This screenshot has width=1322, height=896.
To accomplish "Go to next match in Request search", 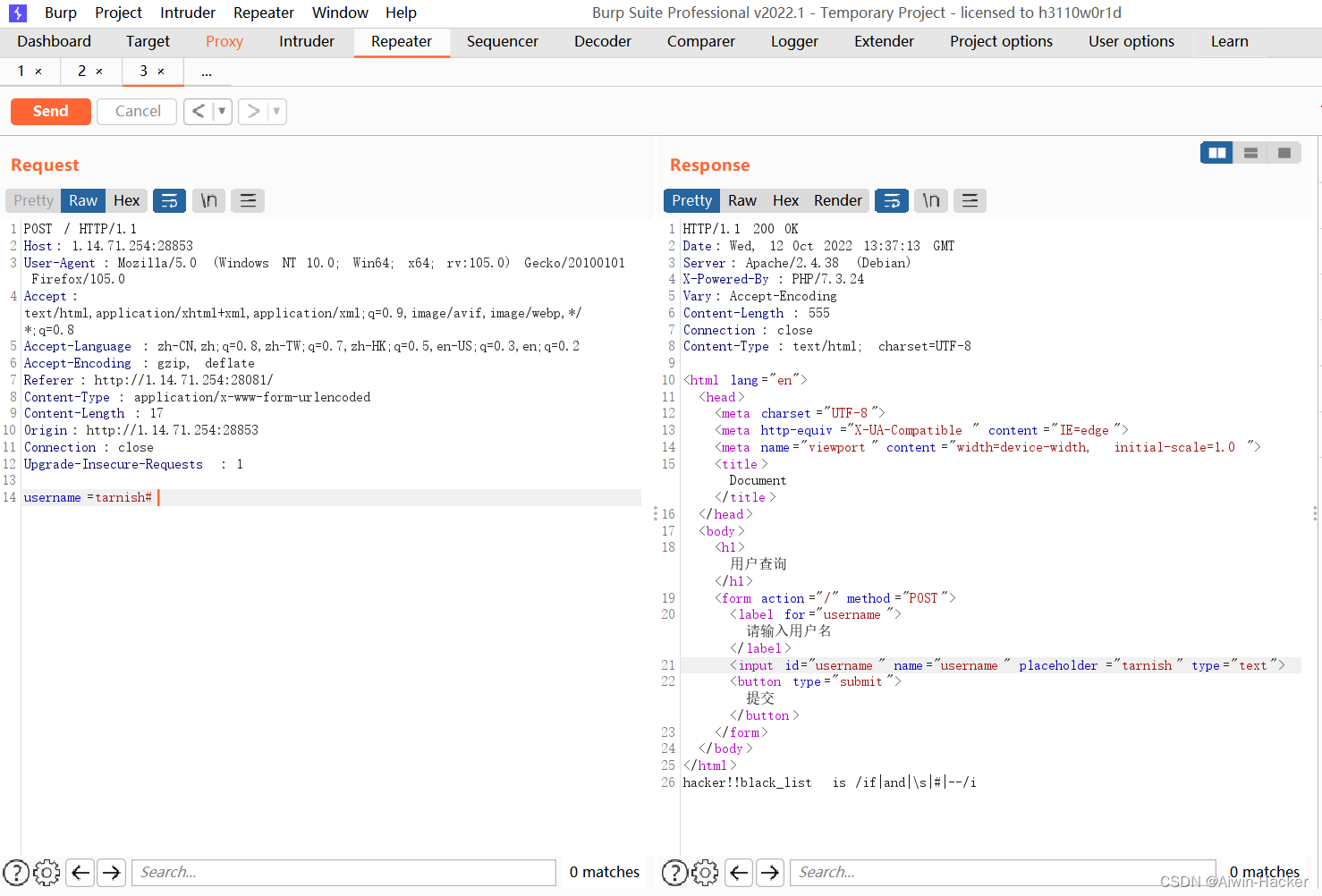I will point(112,872).
